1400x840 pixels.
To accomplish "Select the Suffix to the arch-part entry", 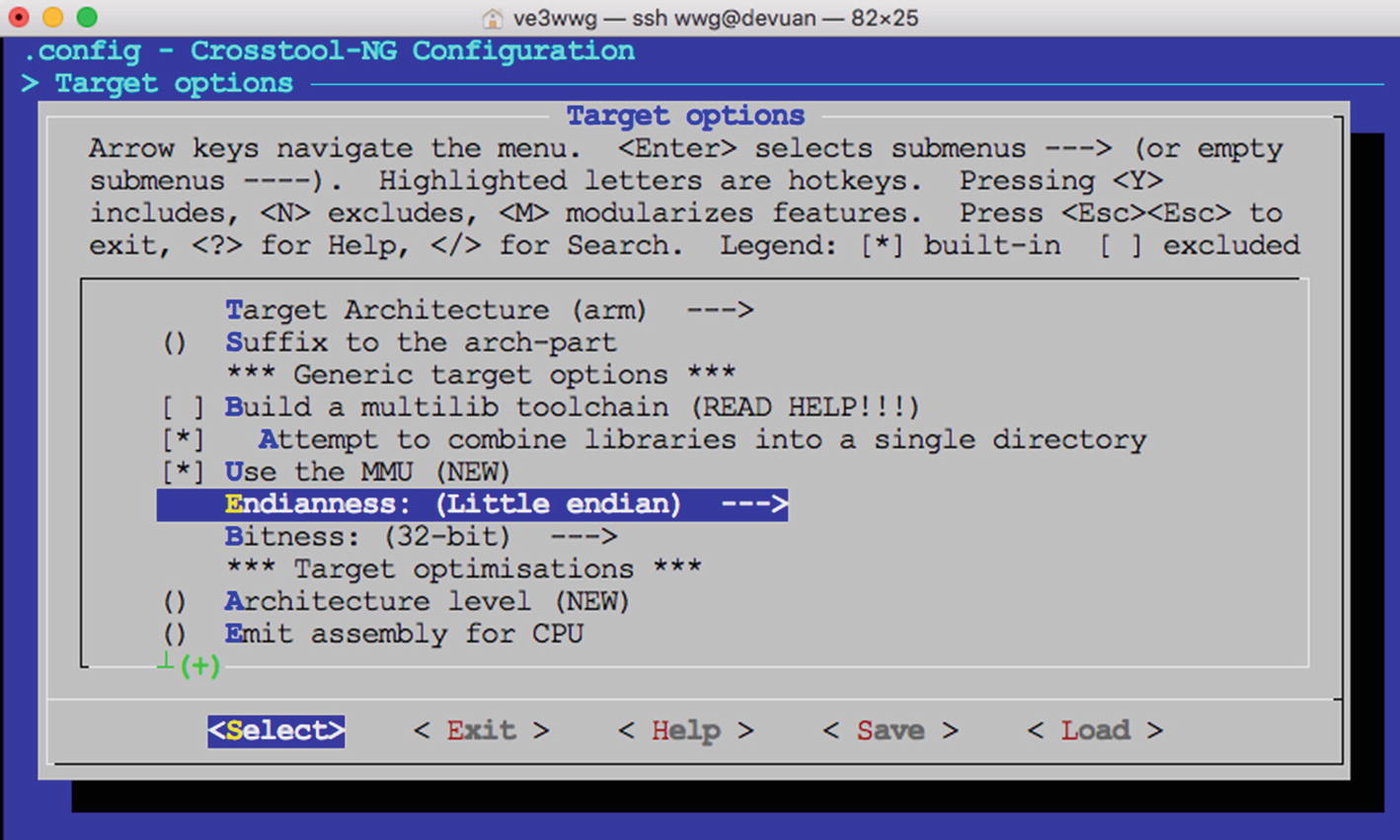I will [421, 343].
